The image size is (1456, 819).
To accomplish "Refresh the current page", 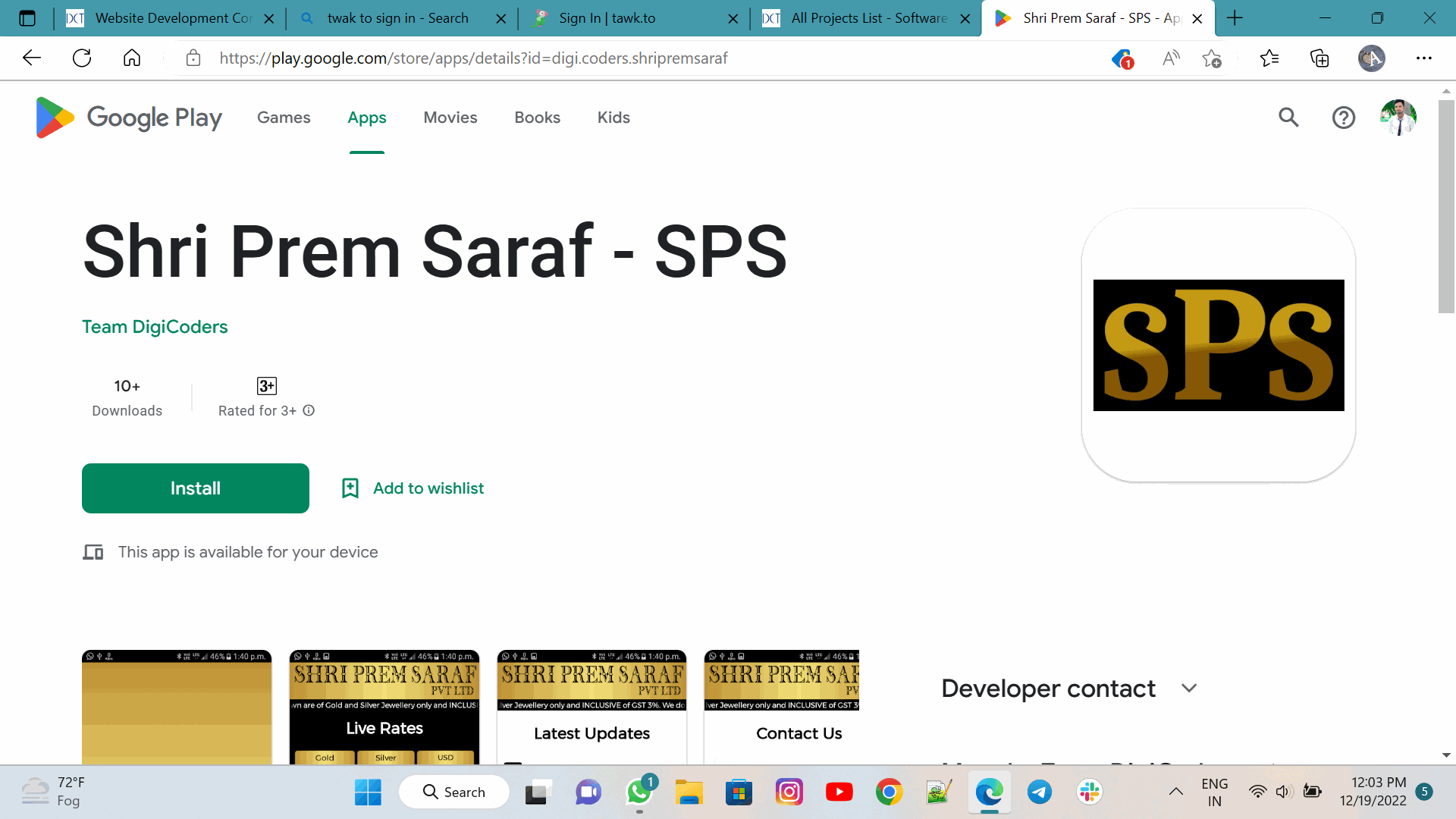I will [x=82, y=58].
